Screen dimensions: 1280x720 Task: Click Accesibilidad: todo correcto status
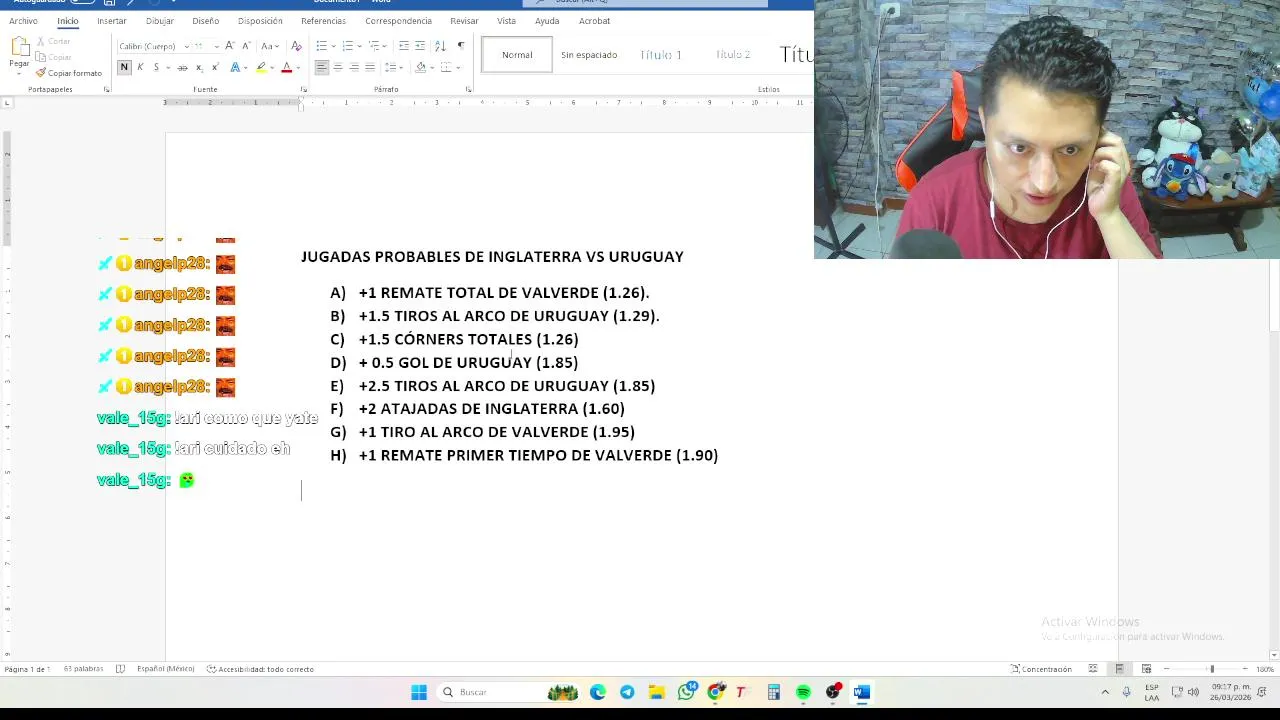[260, 669]
